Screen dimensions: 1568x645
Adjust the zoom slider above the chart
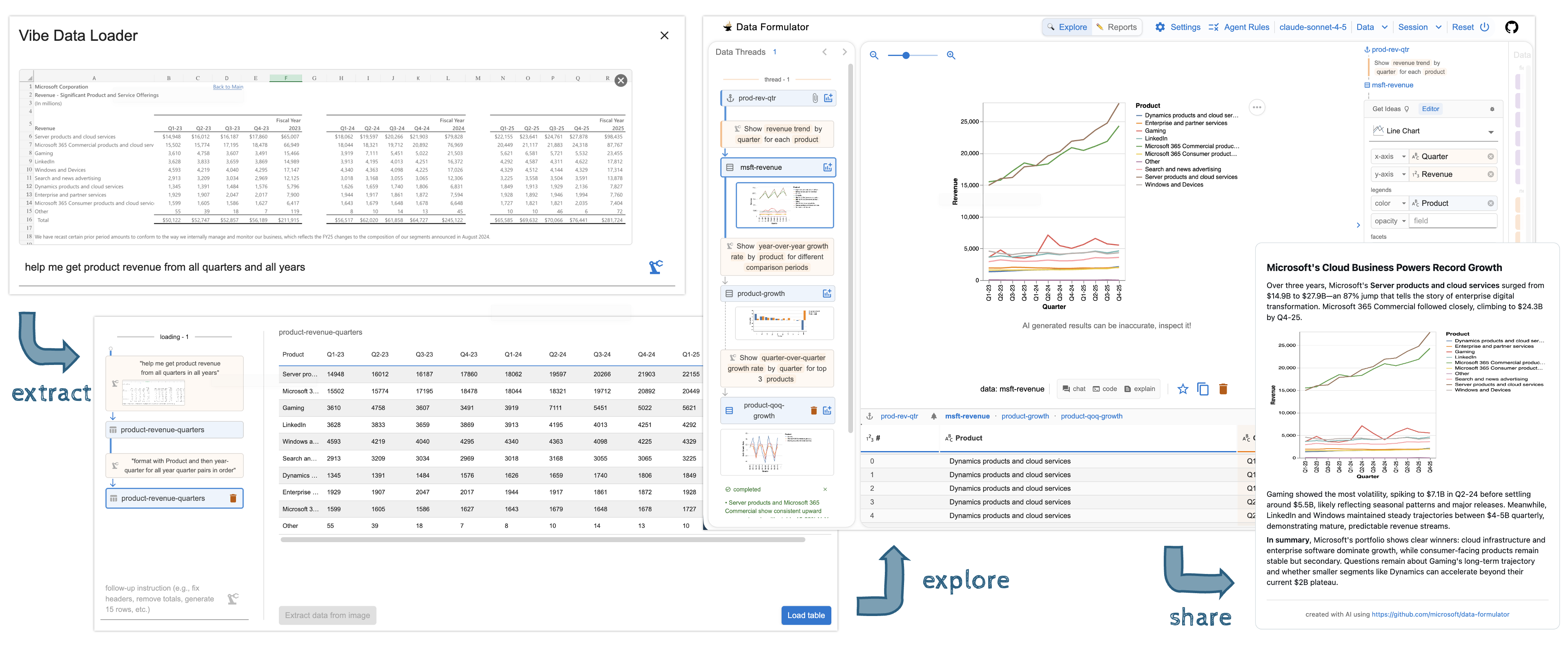pyautogui.click(x=906, y=55)
